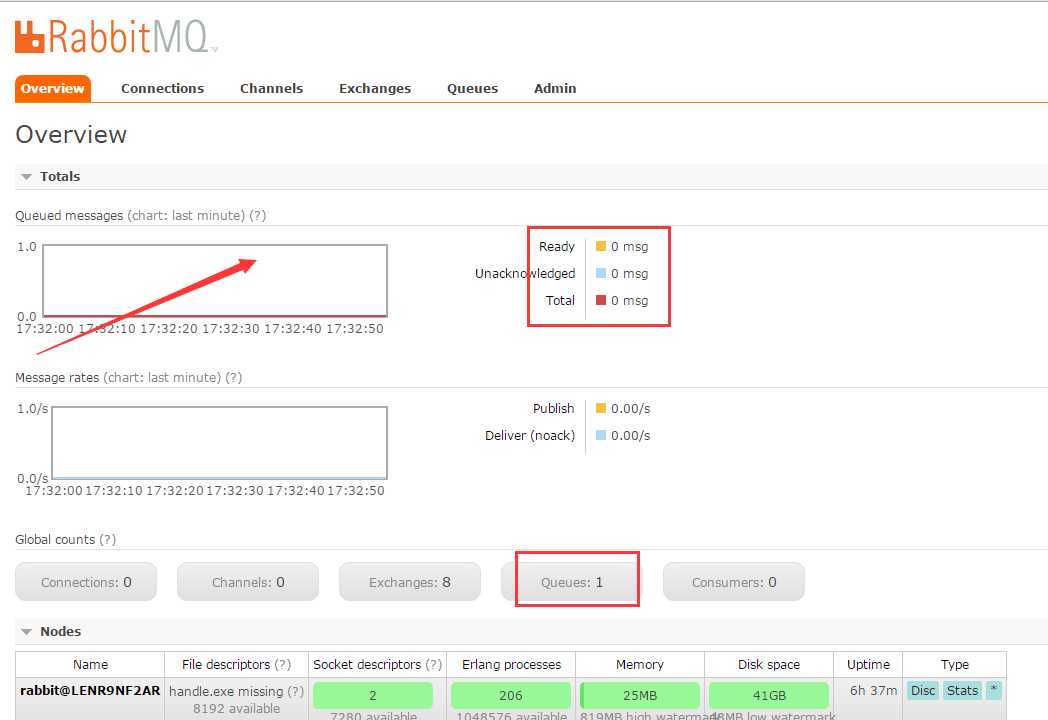Open the Queued messages help (?)

pyautogui.click(x=257, y=215)
